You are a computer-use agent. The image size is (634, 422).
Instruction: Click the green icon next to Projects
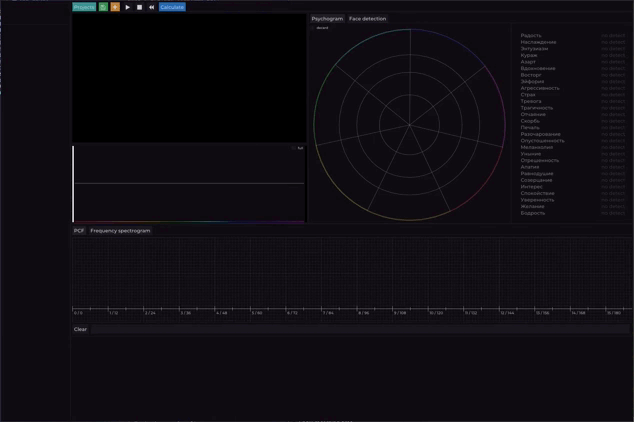click(103, 7)
